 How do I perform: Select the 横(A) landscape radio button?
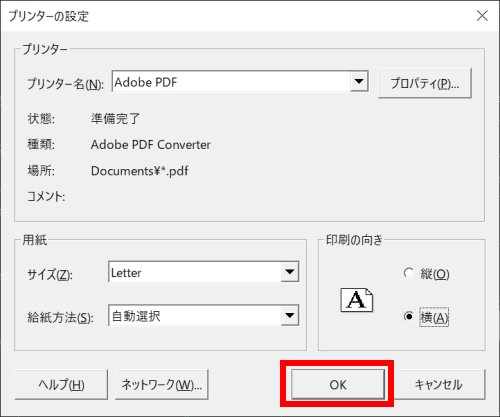click(x=408, y=316)
